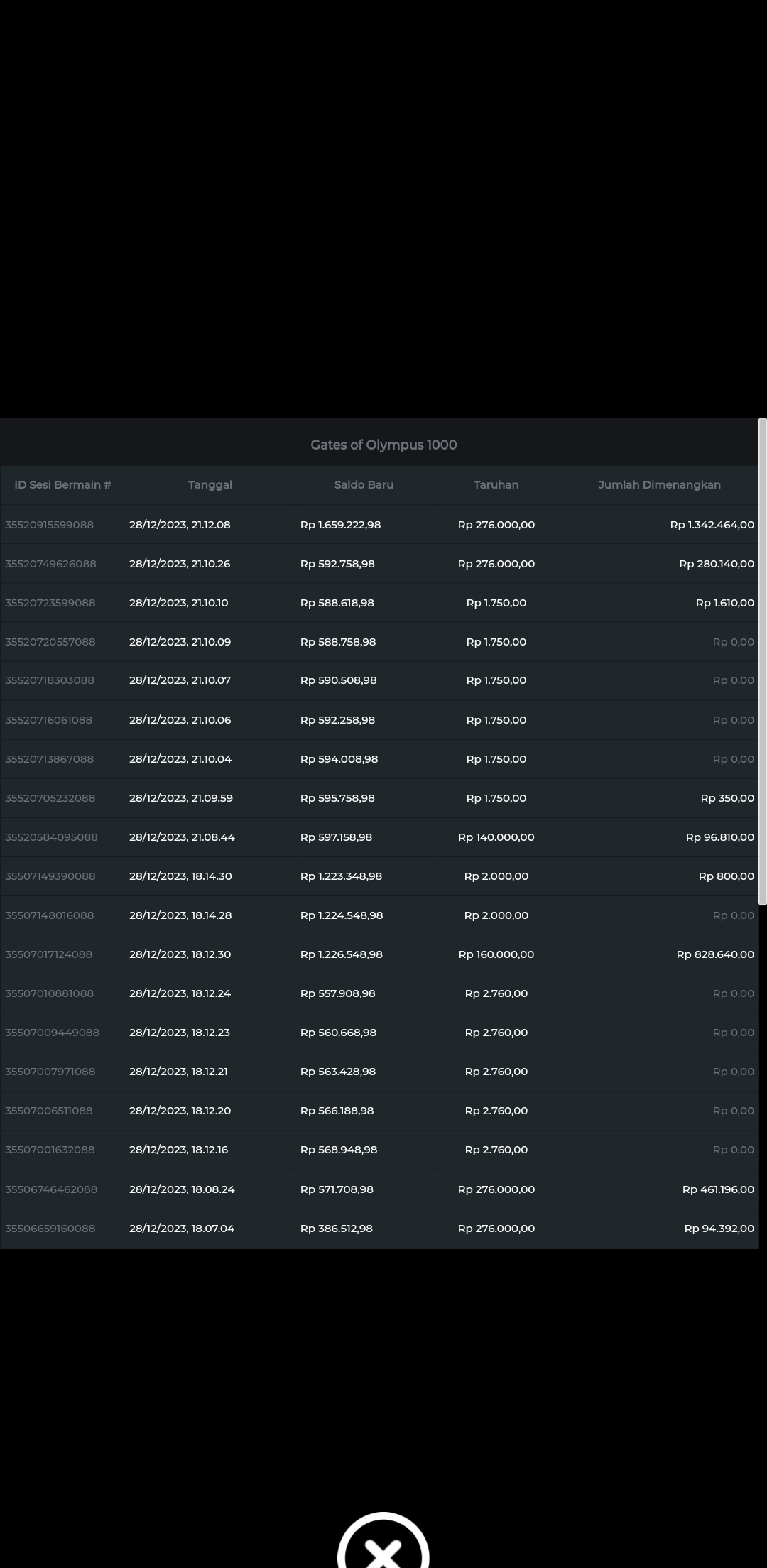The width and height of the screenshot is (767, 1568).
Task: Click the Saldo Baru column header
Action: tap(364, 485)
